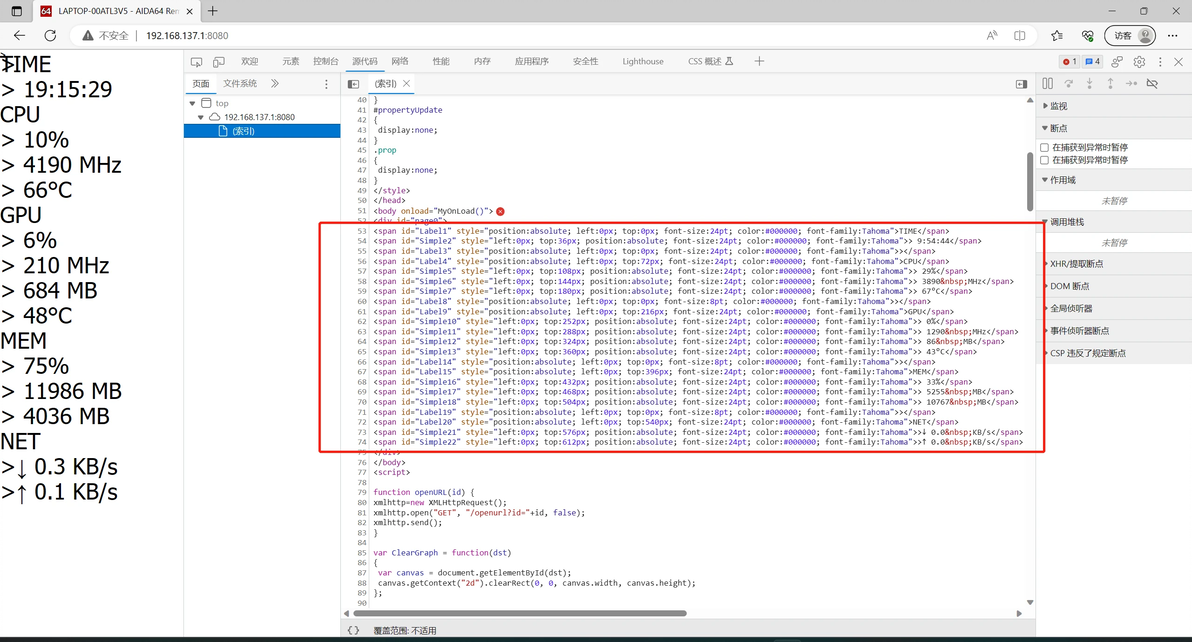Switch to the 应用程序 tab
Screen dimensions: 1192x642
[531, 62]
